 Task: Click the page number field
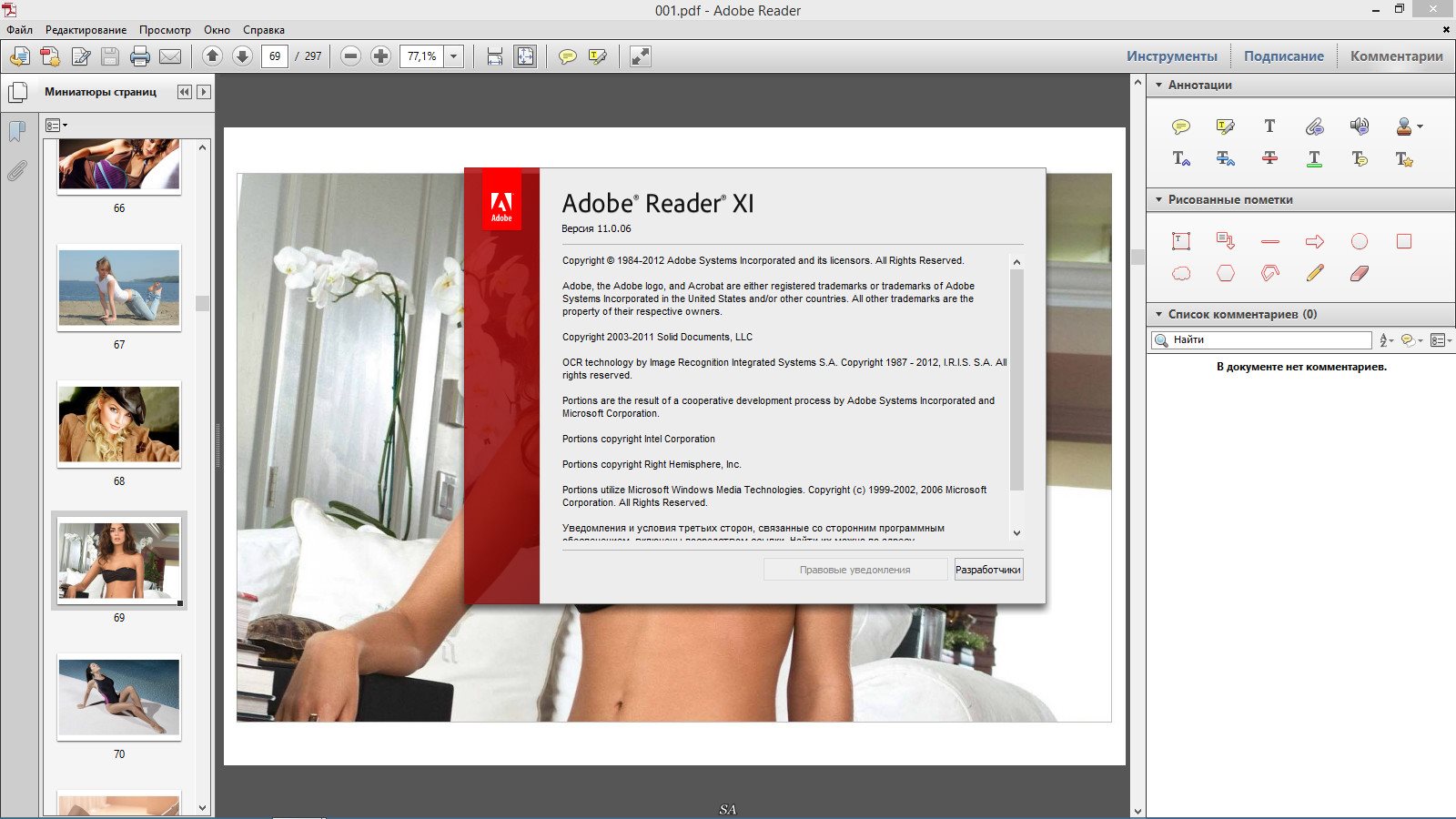pos(275,56)
